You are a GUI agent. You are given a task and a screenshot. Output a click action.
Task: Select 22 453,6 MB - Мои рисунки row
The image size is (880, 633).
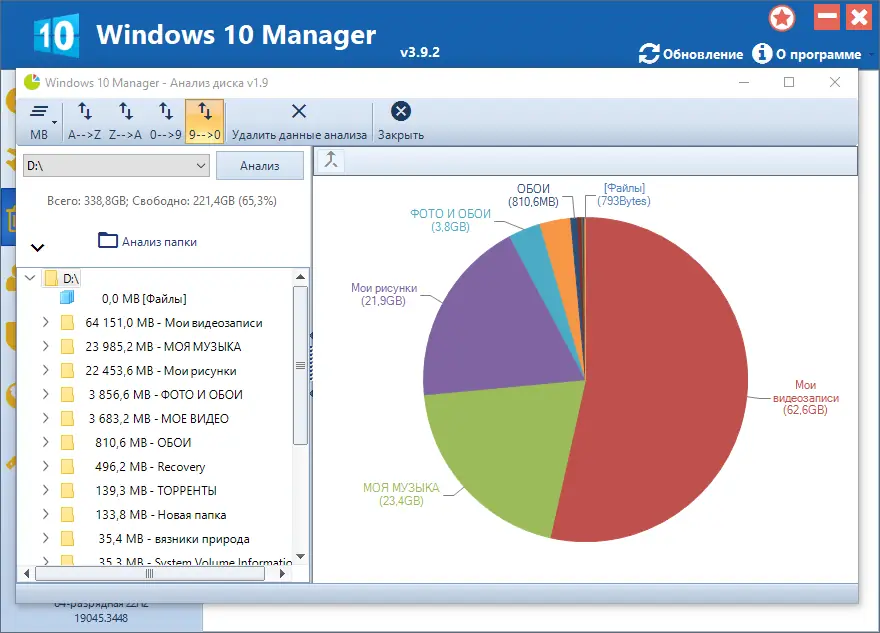(161, 371)
